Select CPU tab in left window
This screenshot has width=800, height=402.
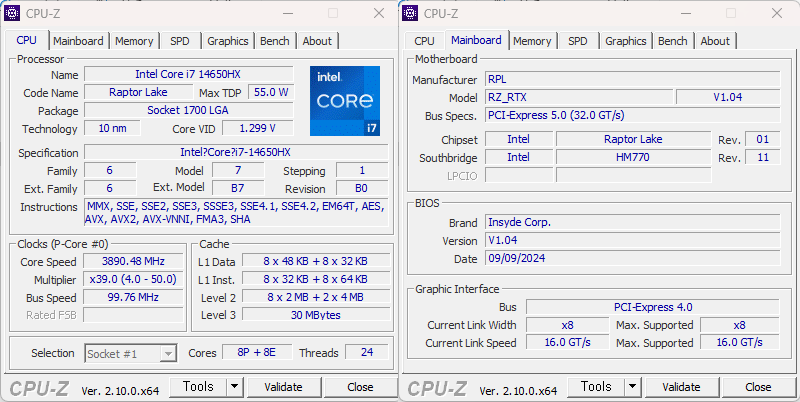(27, 40)
